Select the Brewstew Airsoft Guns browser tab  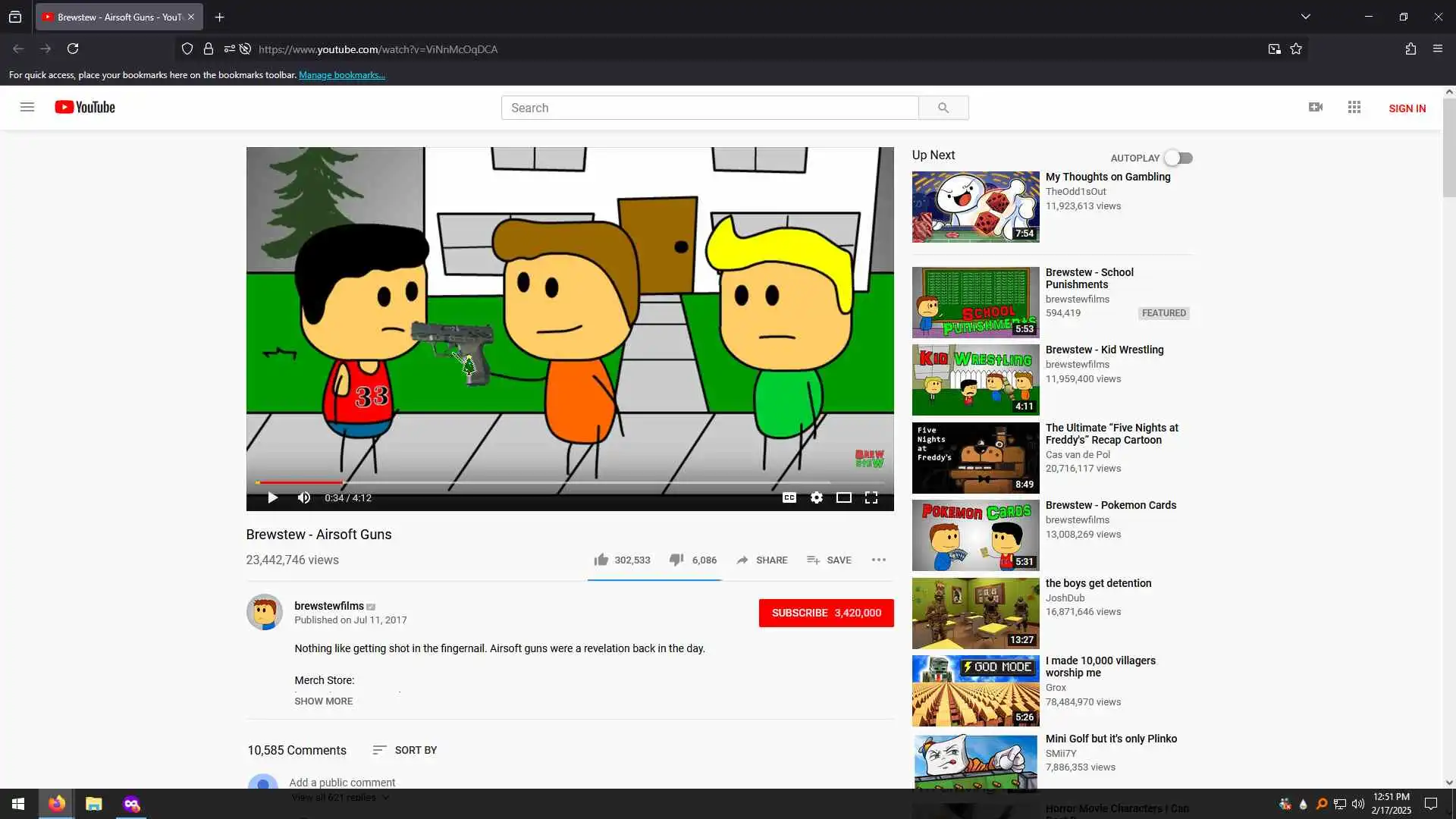pos(114,17)
